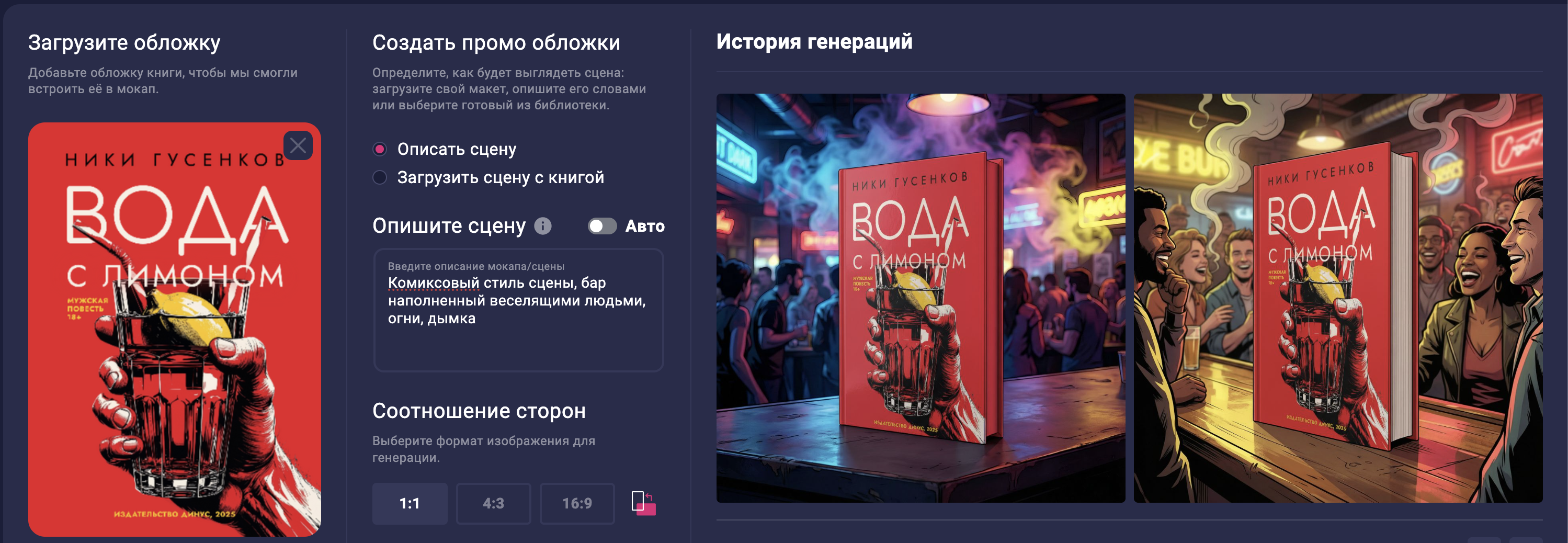Click the Описать сцену option label text
The height and width of the screenshot is (543, 1568).
[457, 149]
